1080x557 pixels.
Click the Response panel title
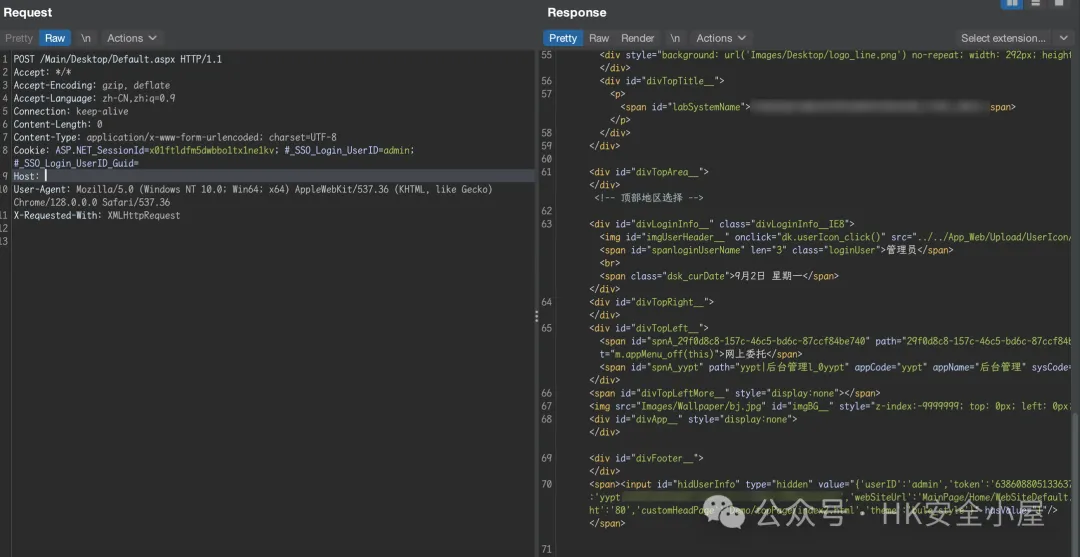tap(577, 12)
